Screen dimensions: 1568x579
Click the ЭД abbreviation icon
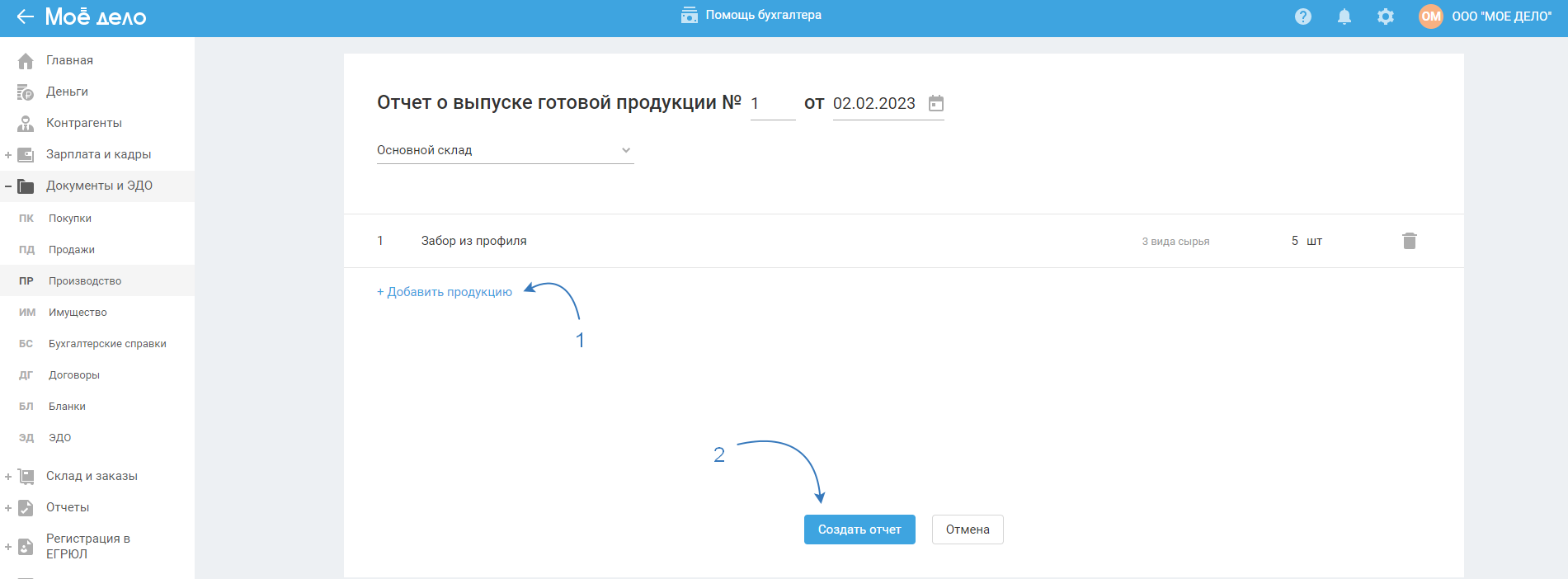(x=26, y=438)
